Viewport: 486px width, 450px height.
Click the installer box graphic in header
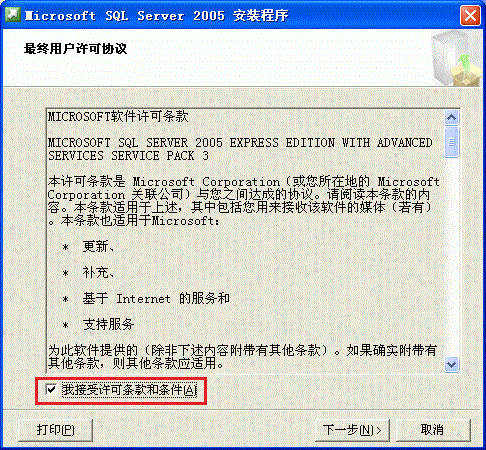coord(457,59)
